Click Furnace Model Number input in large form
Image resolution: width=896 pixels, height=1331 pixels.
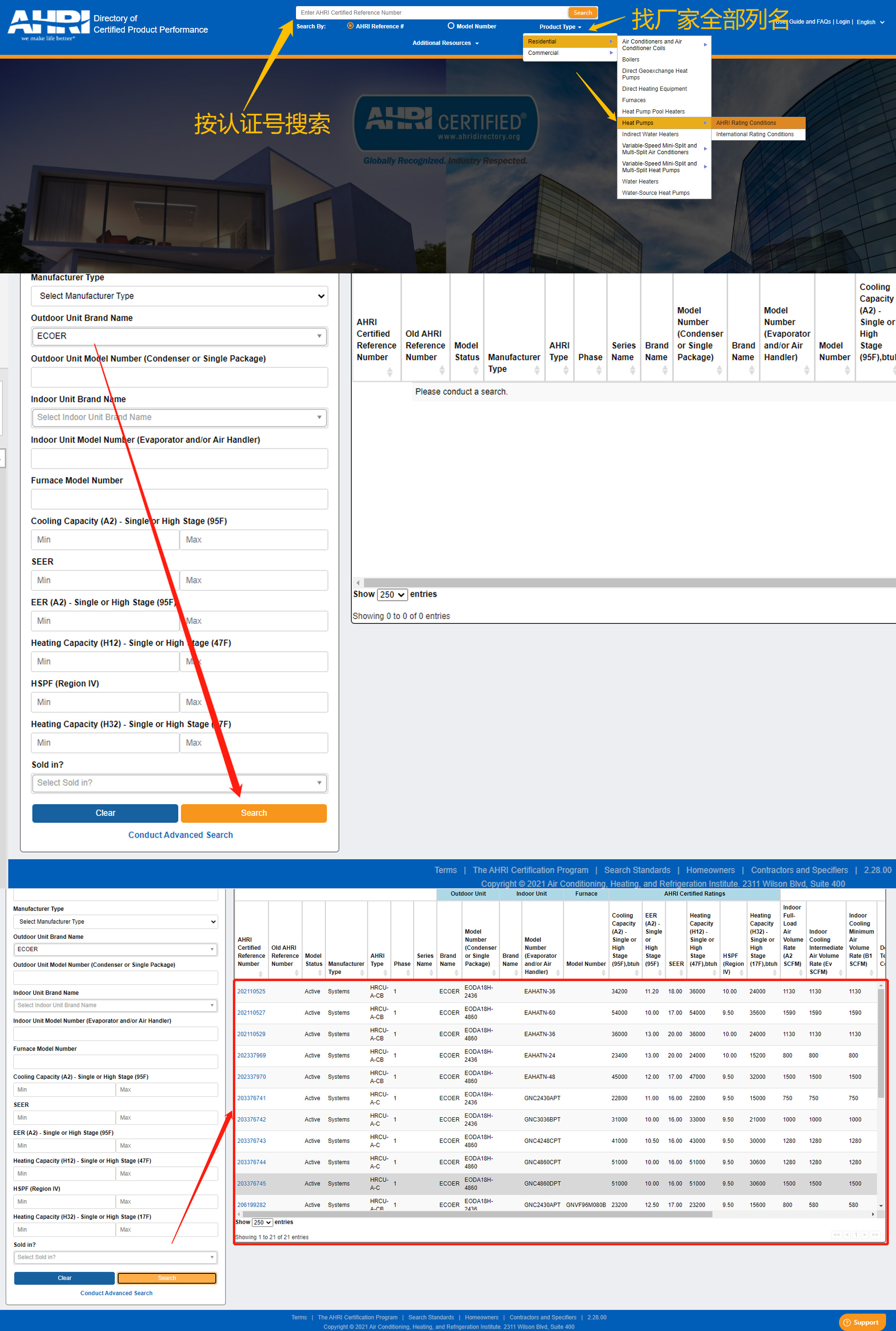tap(179, 499)
